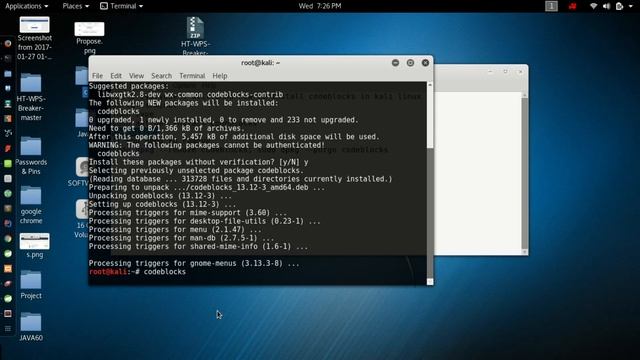Image resolution: width=640 pixels, height=360 pixels.
Task: Open the Edit menu in terminal
Action: [116, 76]
